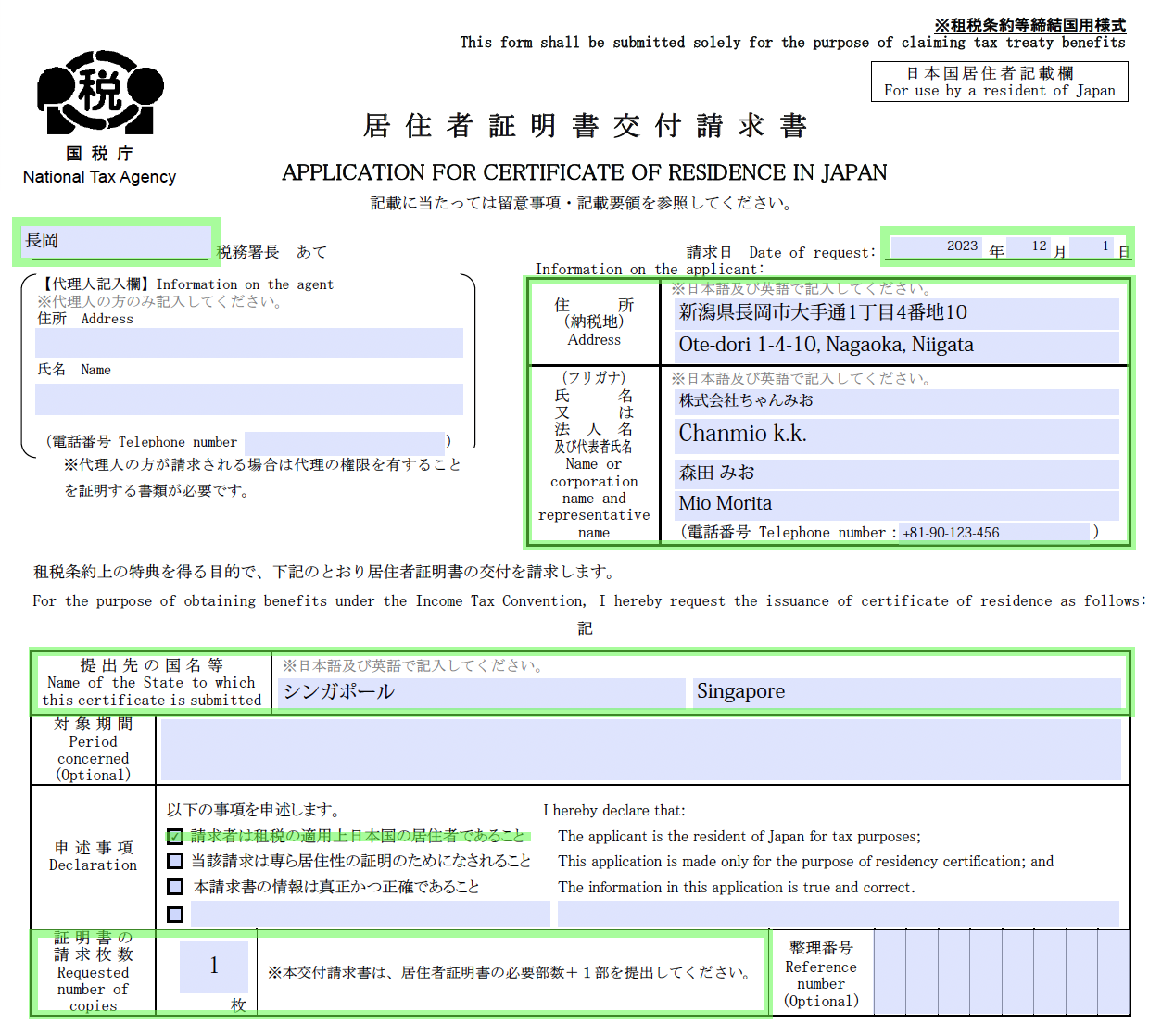
Task: Edit the Japanese applicant address field
Action: click(896, 313)
